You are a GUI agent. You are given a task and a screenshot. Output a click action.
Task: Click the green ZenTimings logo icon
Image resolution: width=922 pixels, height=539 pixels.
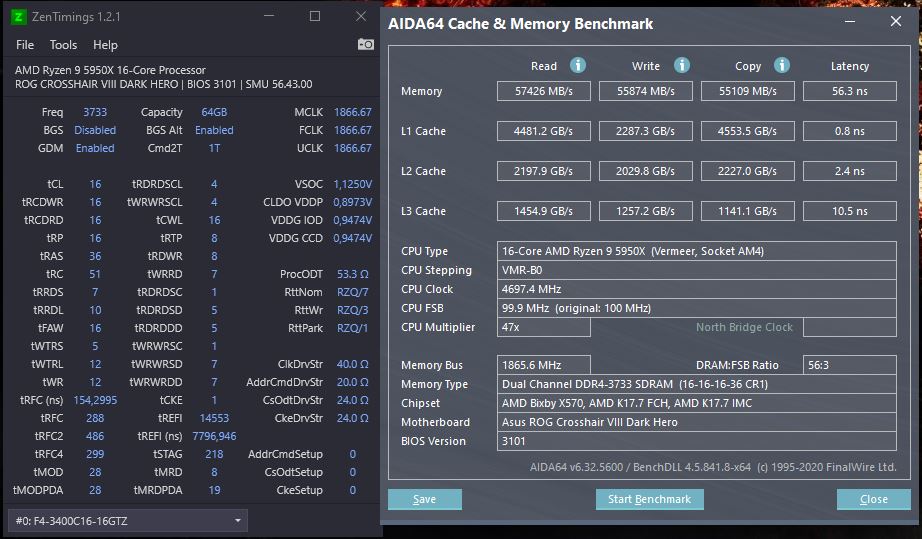click(19, 16)
